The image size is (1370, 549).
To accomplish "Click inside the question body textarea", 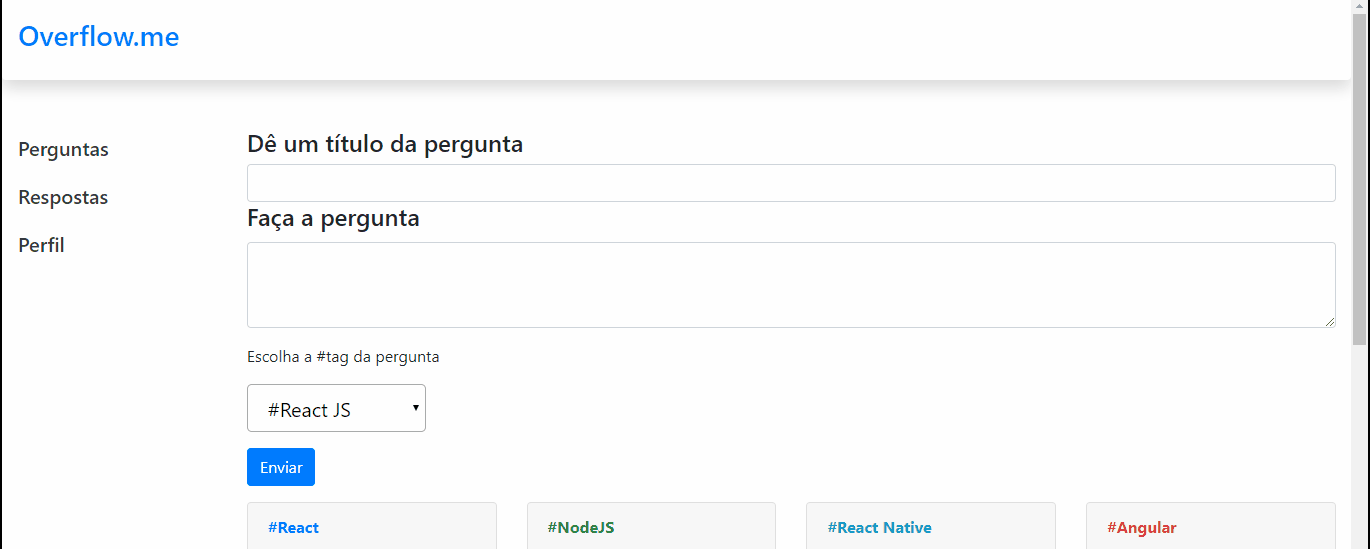I will pyautogui.click(x=790, y=284).
